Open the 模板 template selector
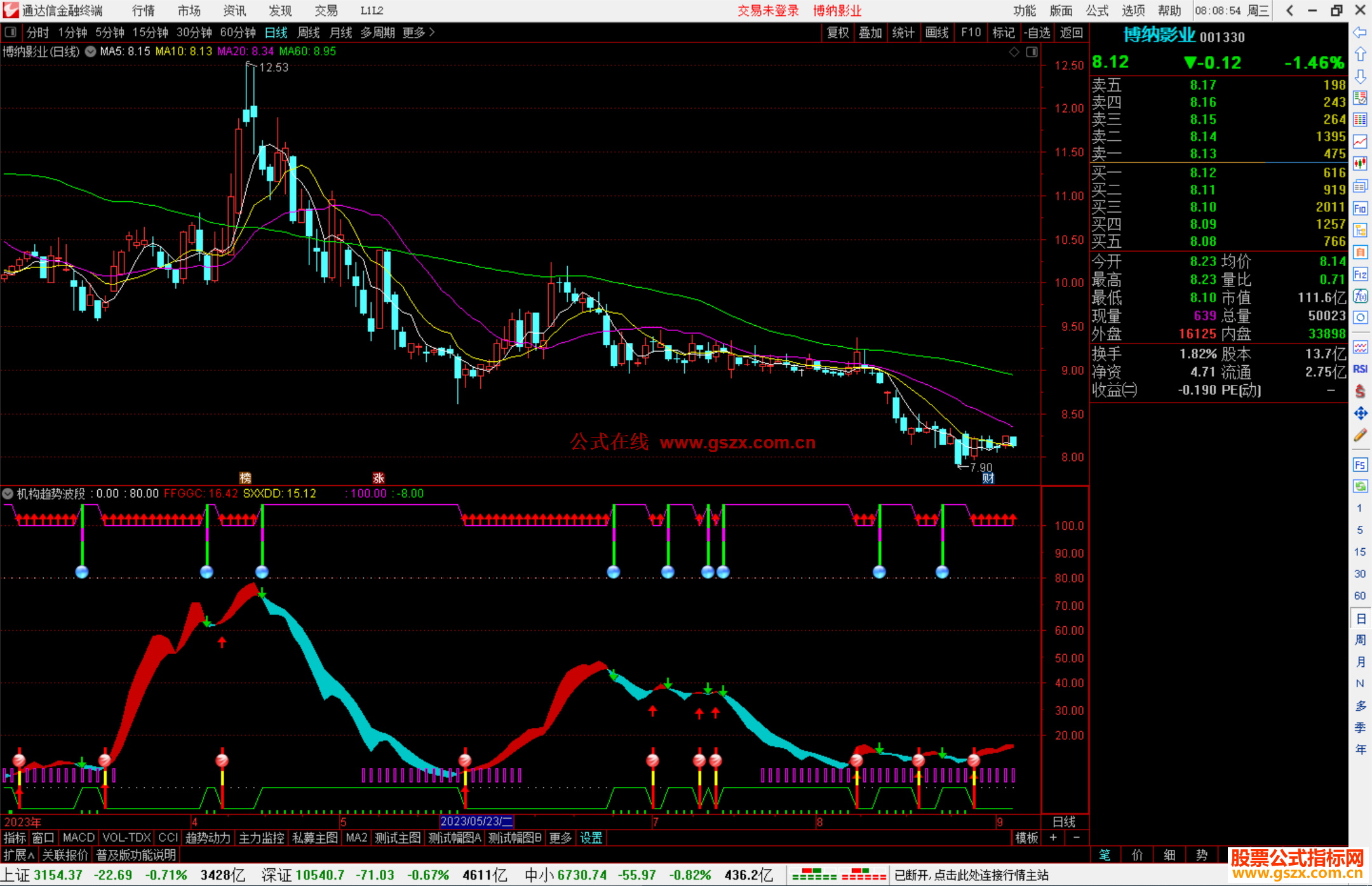 click(1026, 838)
